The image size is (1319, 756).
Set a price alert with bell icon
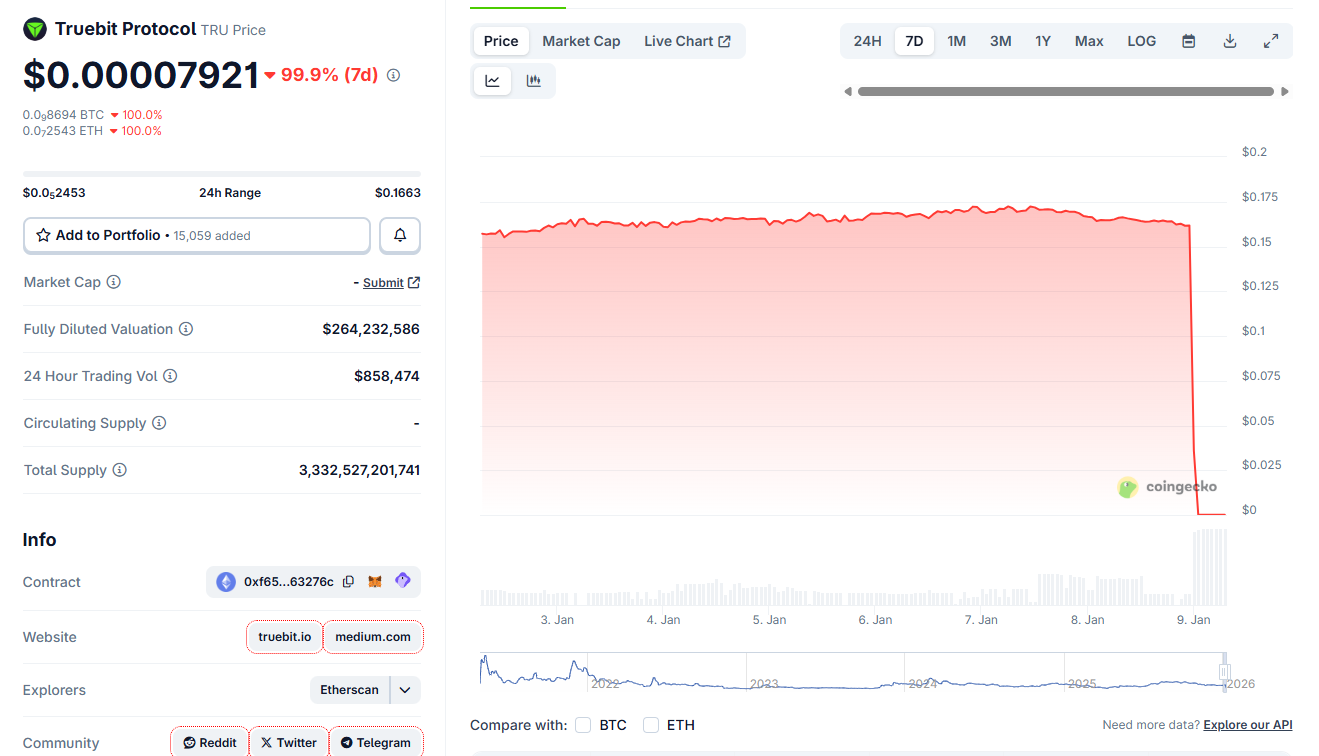[399, 234]
